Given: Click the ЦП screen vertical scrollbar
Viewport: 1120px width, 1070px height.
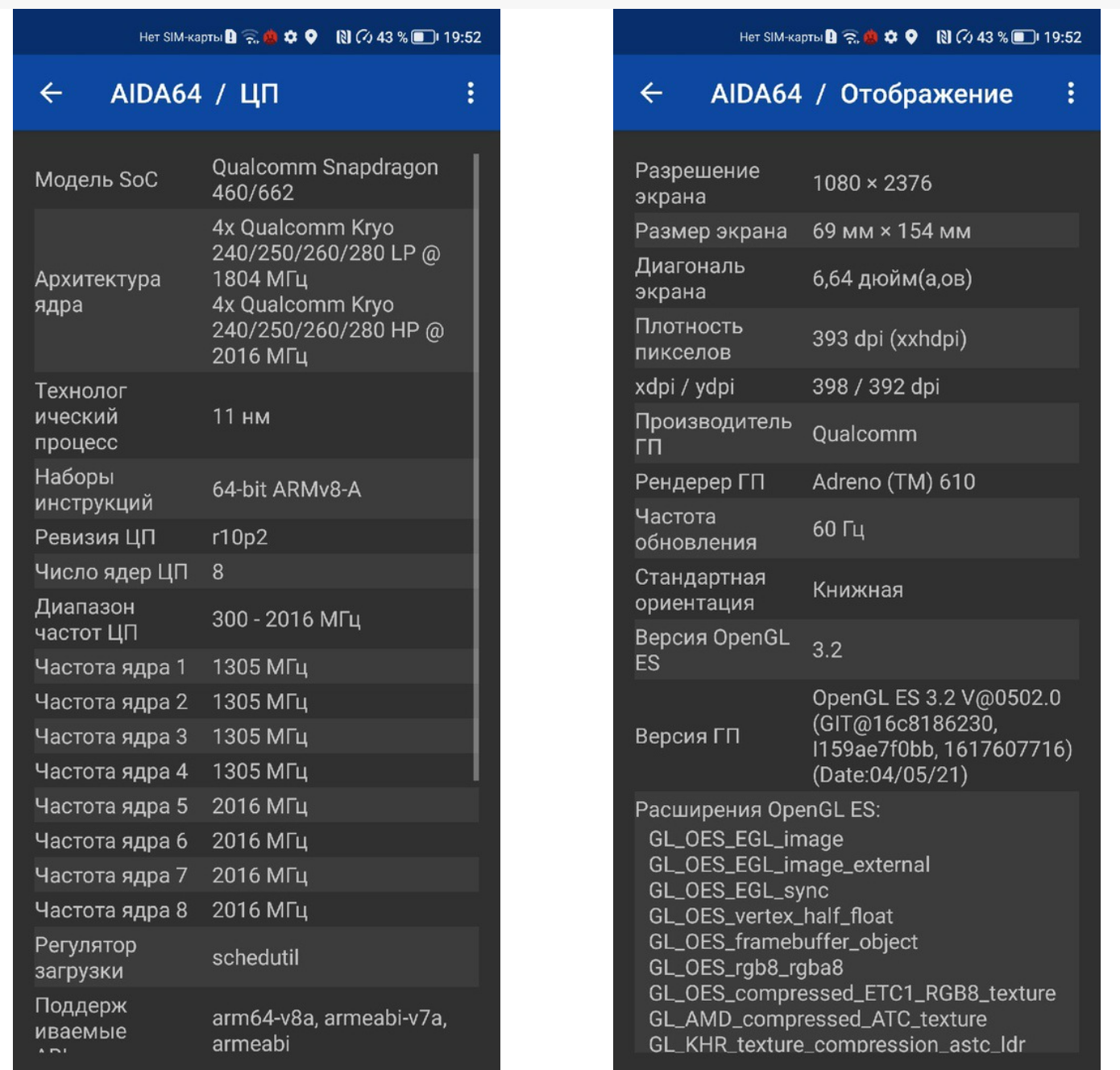Looking at the screenshot, I should (x=476, y=467).
